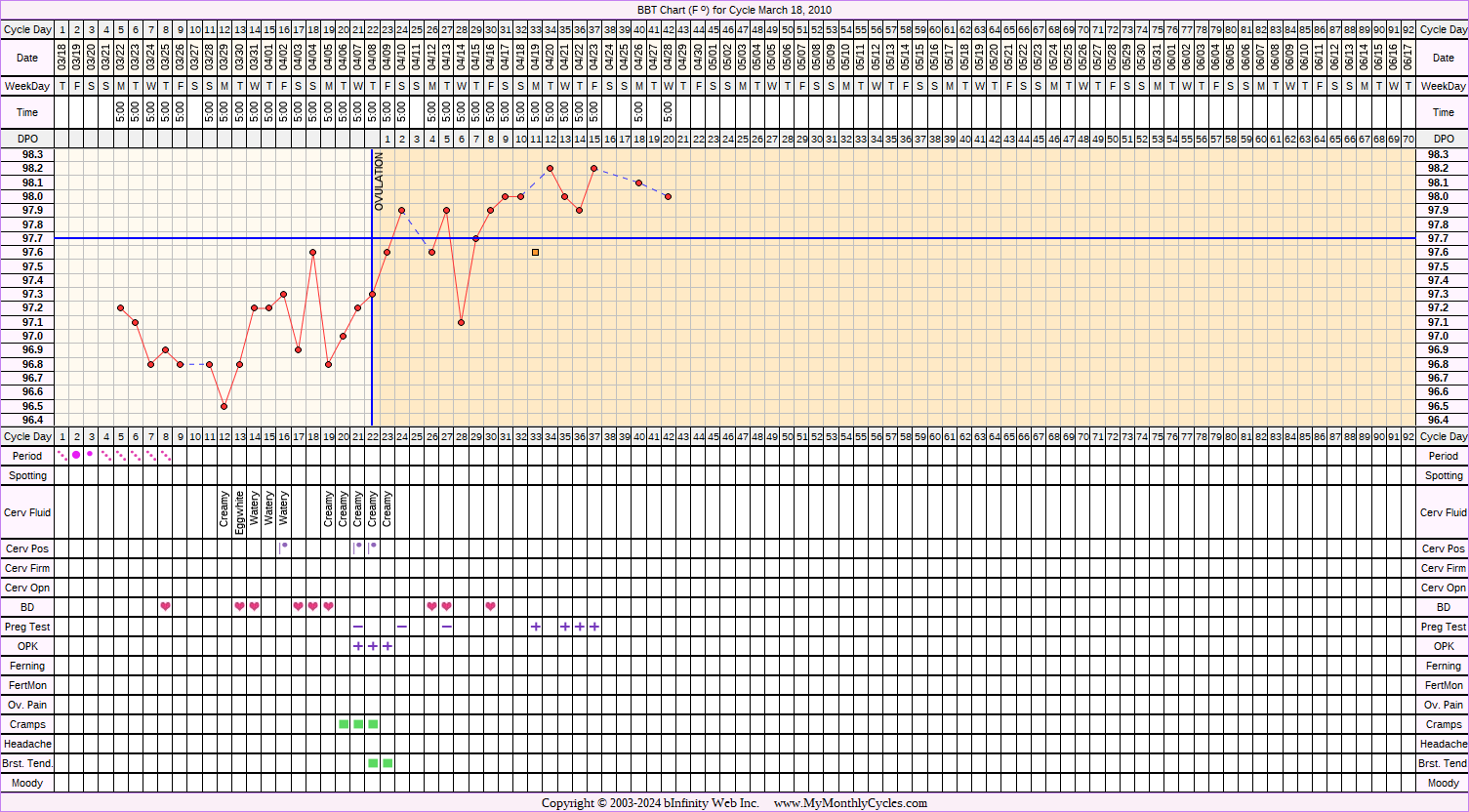
Task: Click the OPK plus on cycle day 22
Action: pos(373,646)
